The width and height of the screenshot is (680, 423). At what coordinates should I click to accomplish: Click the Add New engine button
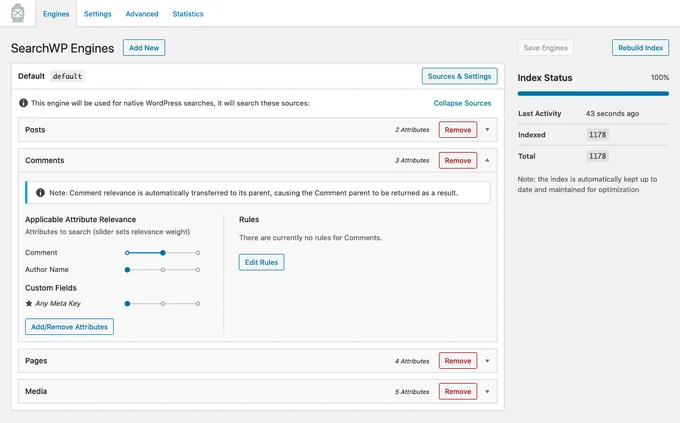[144, 48]
